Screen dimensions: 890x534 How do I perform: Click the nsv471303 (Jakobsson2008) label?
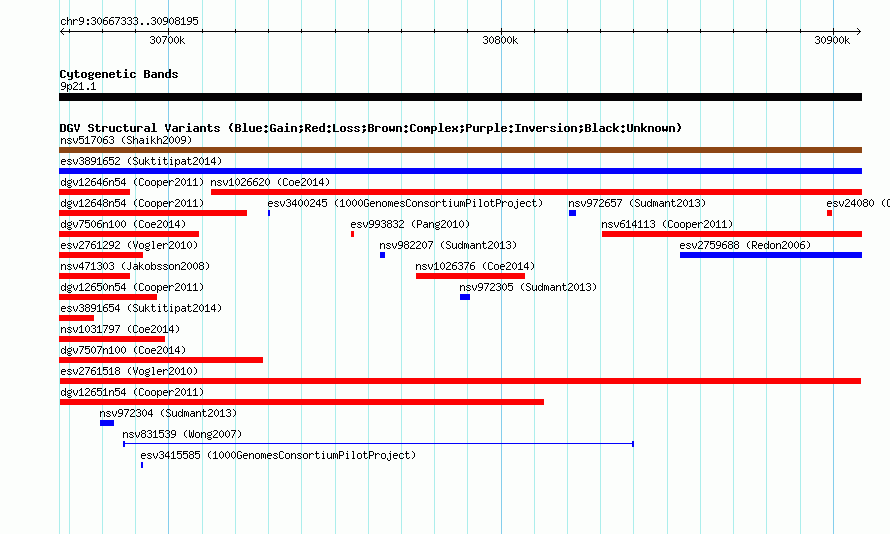point(135,266)
